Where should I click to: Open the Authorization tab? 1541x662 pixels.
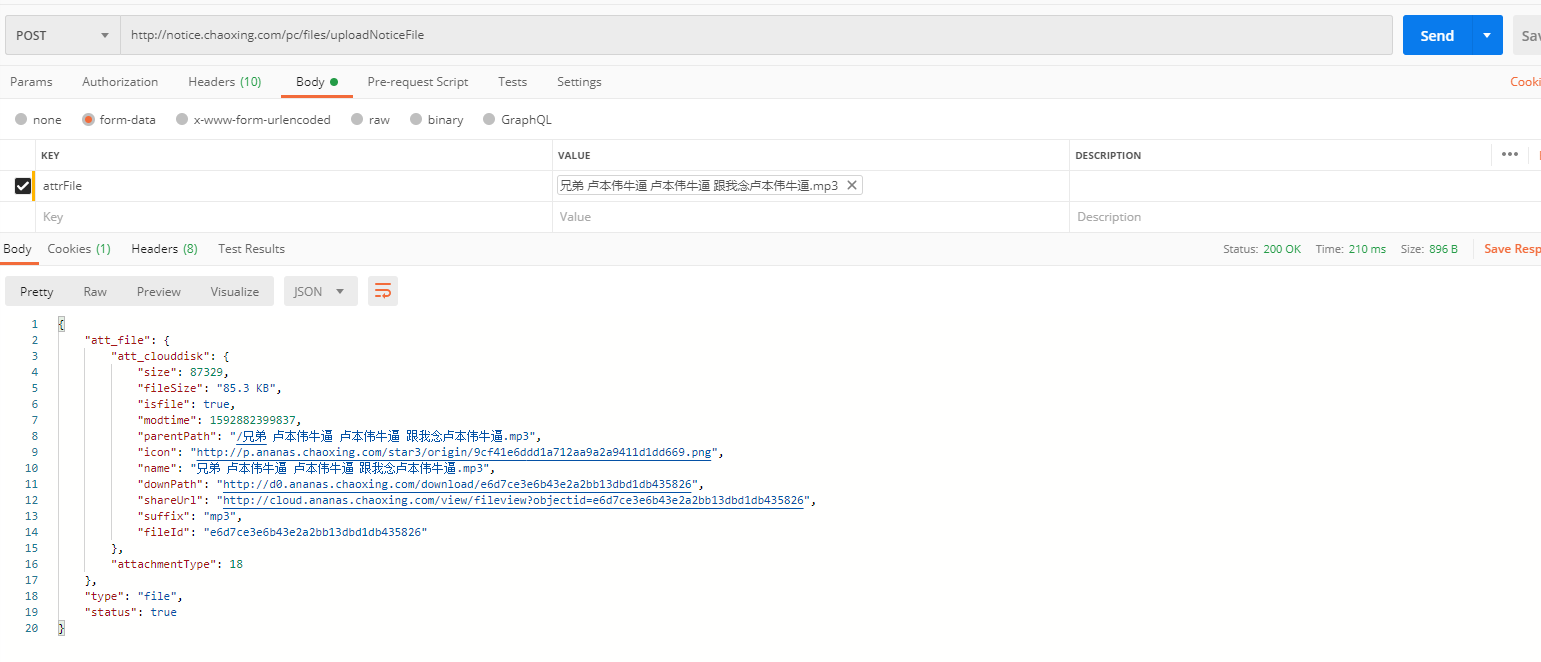(120, 82)
